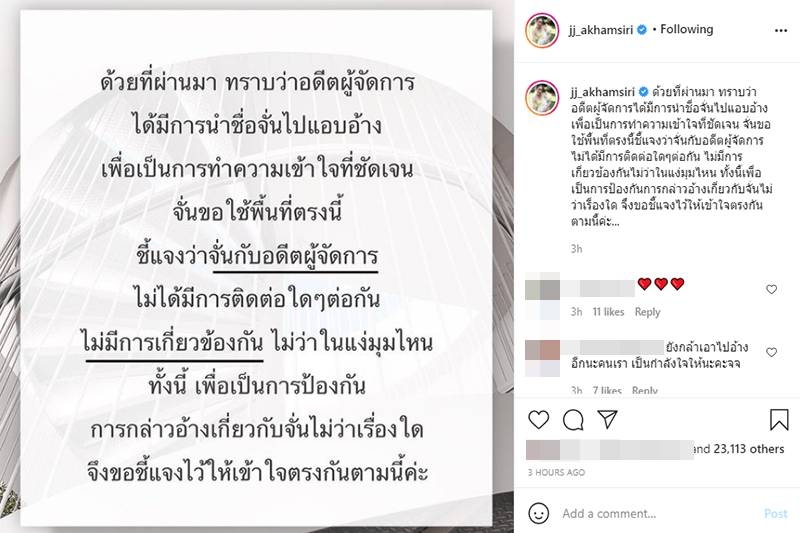Open the posted Thai statement image
This screenshot has height=533, width=800.
257,268
